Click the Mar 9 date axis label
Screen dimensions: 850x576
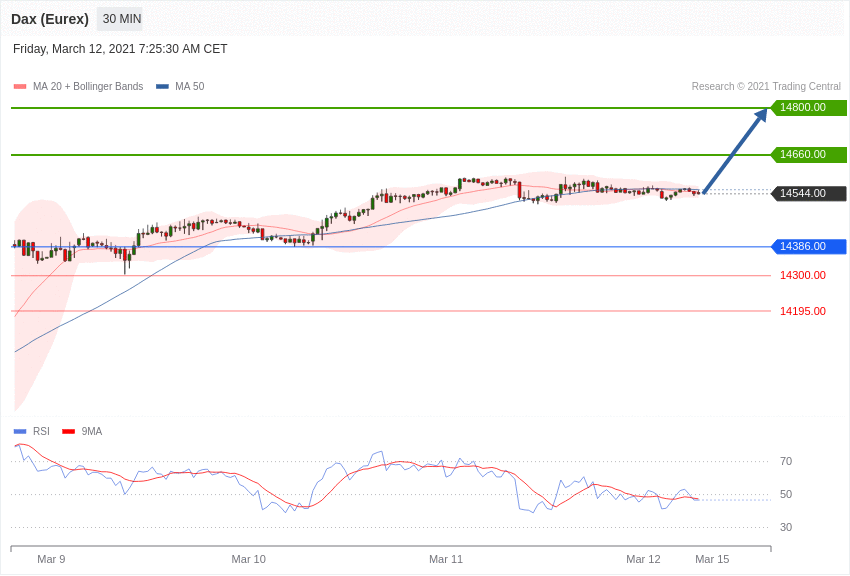click(51, 559)
